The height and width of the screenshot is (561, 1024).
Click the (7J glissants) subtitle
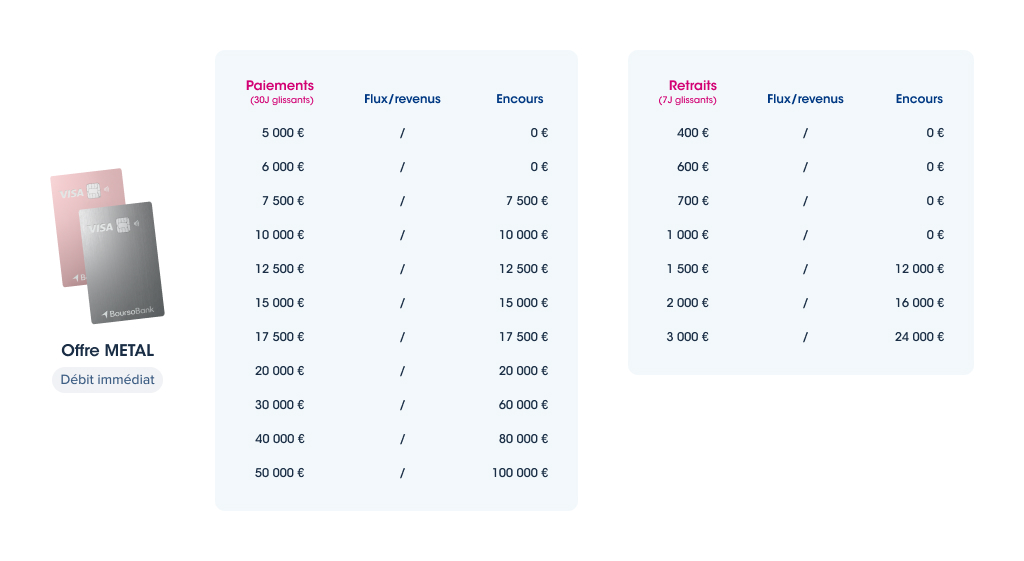pos(687,100)
